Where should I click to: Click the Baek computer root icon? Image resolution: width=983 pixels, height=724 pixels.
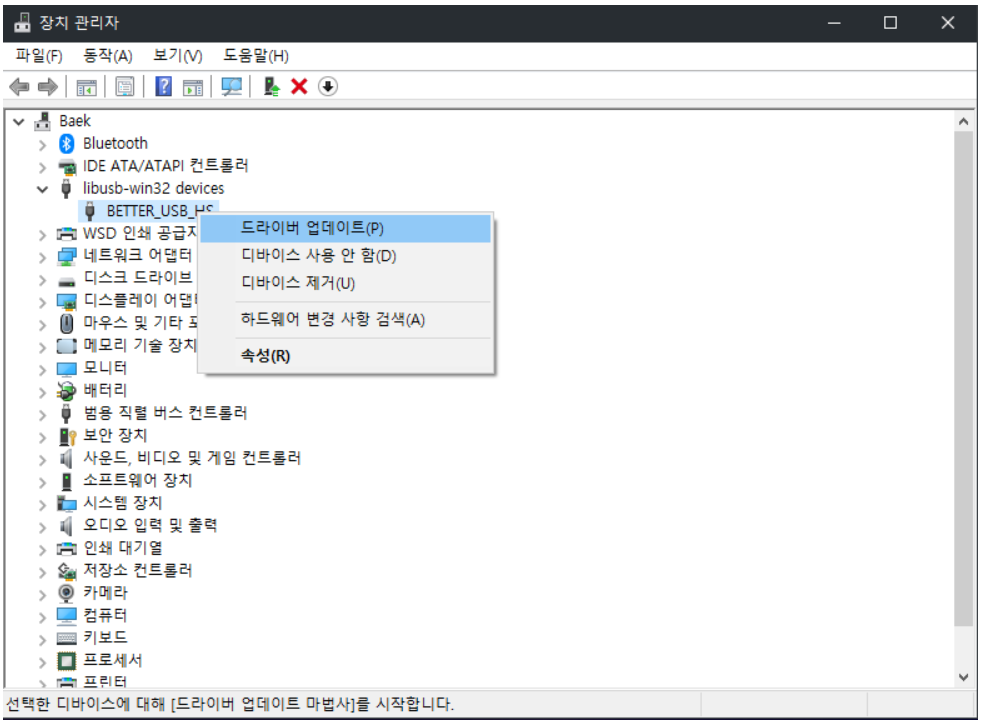click(43, 121)
